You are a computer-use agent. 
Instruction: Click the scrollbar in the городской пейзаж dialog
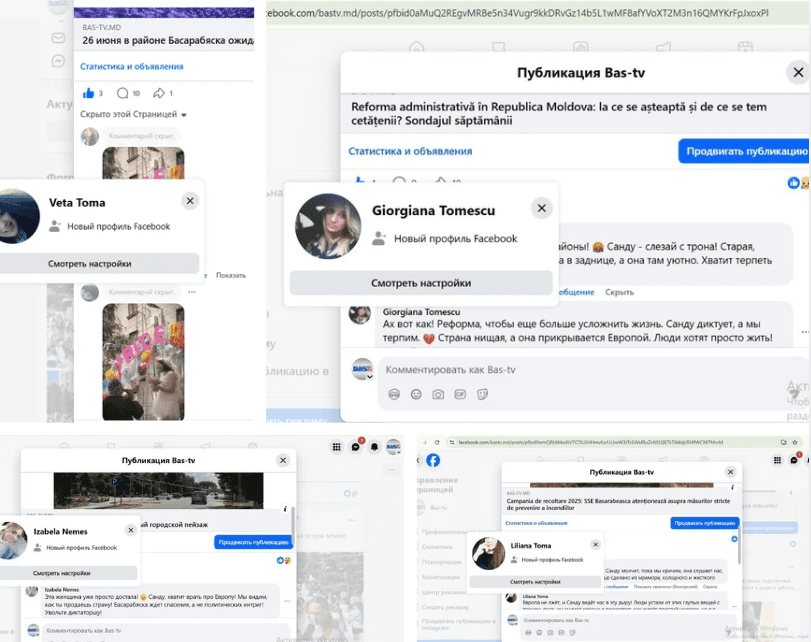point(293,525)
